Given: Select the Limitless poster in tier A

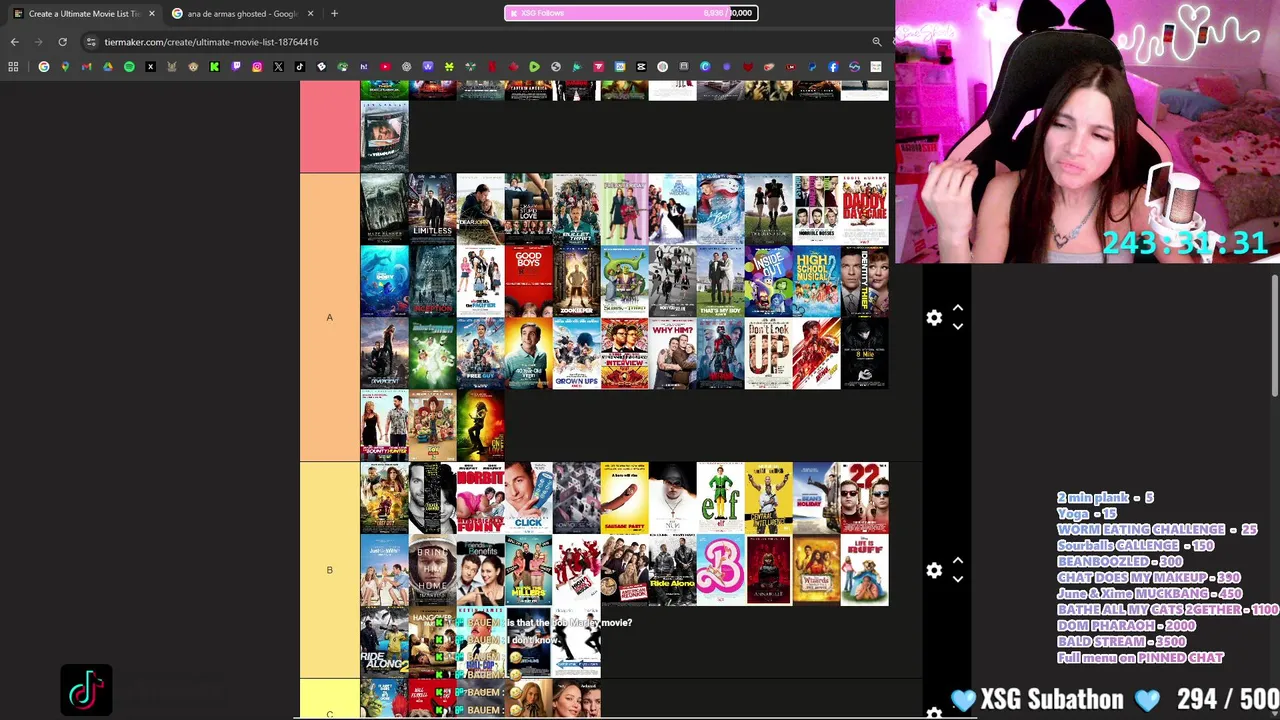Looking at the screenshot, I should tap(432, 208).
